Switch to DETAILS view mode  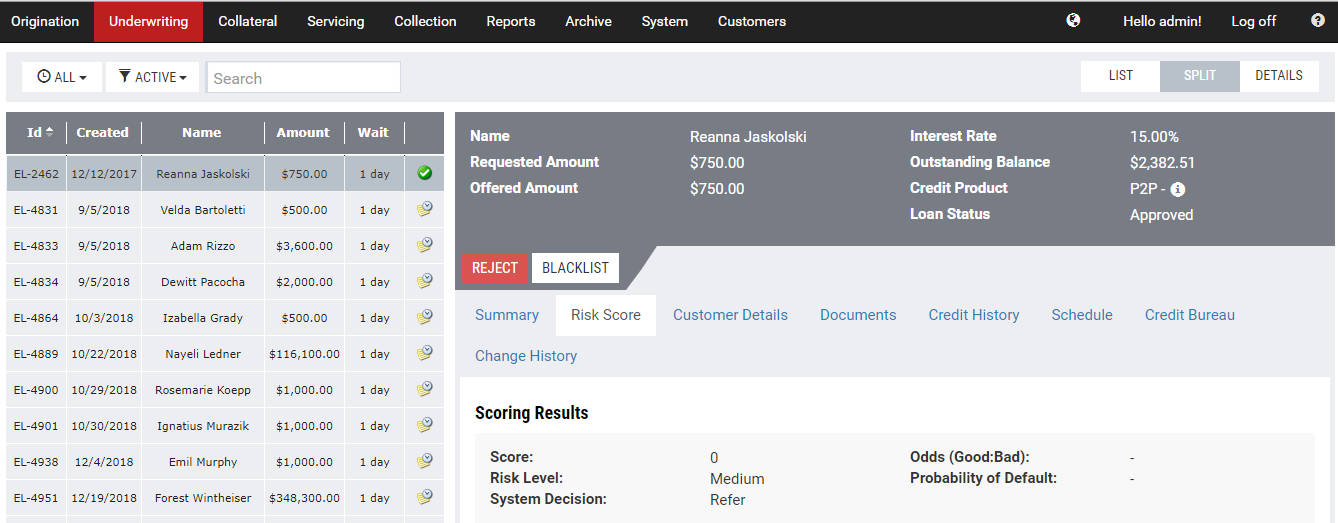1278,76
